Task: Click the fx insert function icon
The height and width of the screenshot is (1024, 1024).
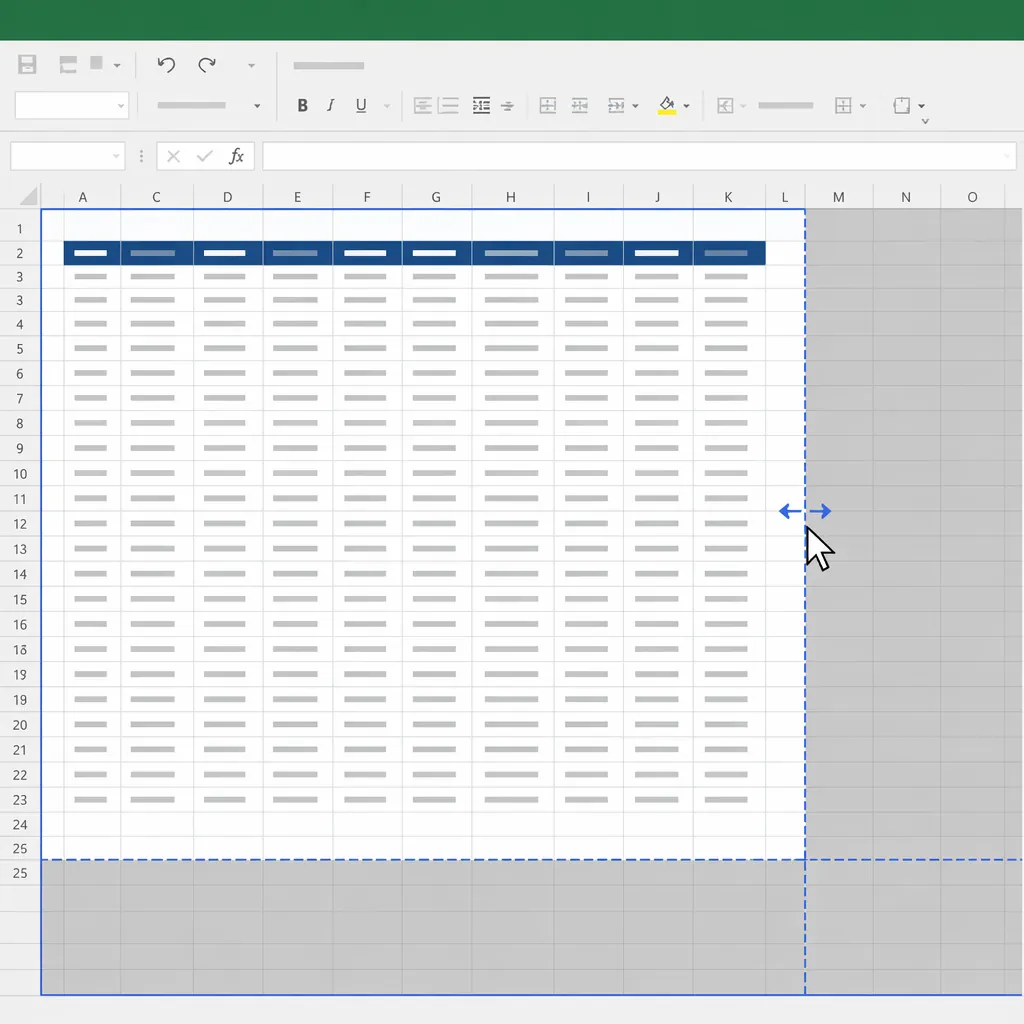Action: [236, 156]
